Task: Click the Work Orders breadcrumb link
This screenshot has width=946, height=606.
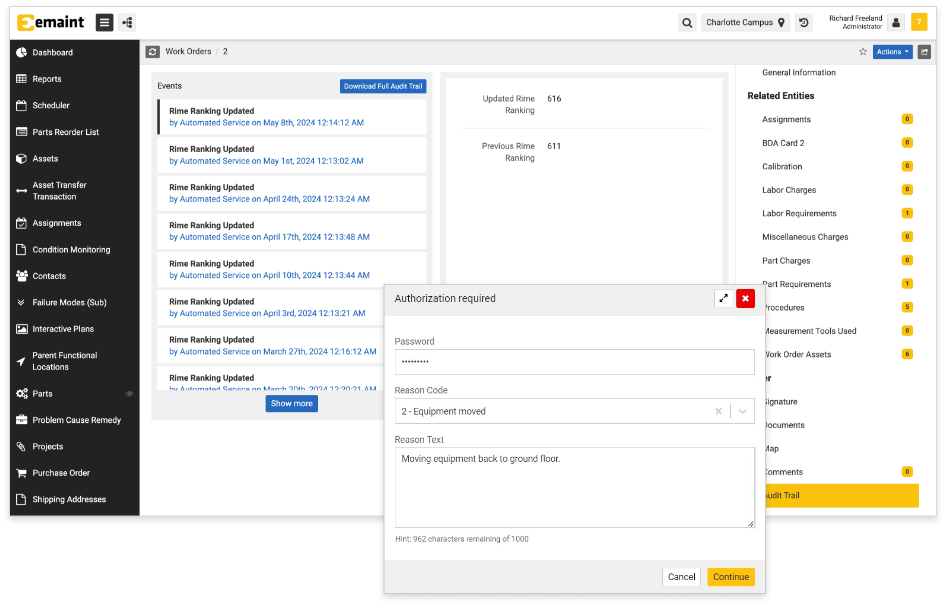Action: 188,52
